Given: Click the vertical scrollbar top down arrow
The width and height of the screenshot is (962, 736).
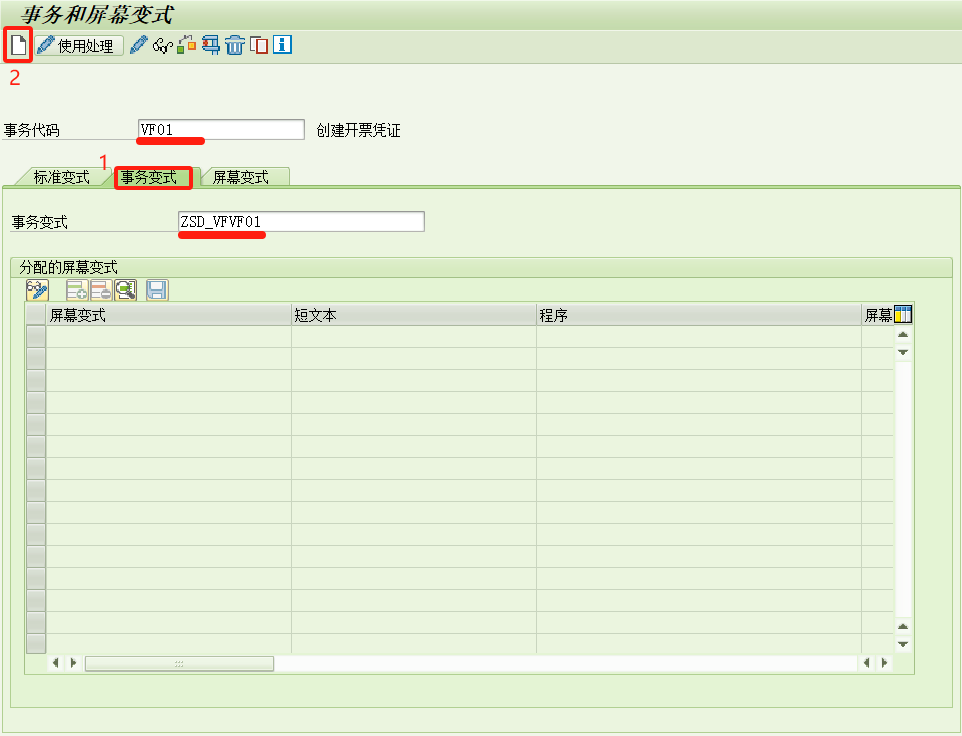Looking at the screenshot, I should tap(902, 352).
